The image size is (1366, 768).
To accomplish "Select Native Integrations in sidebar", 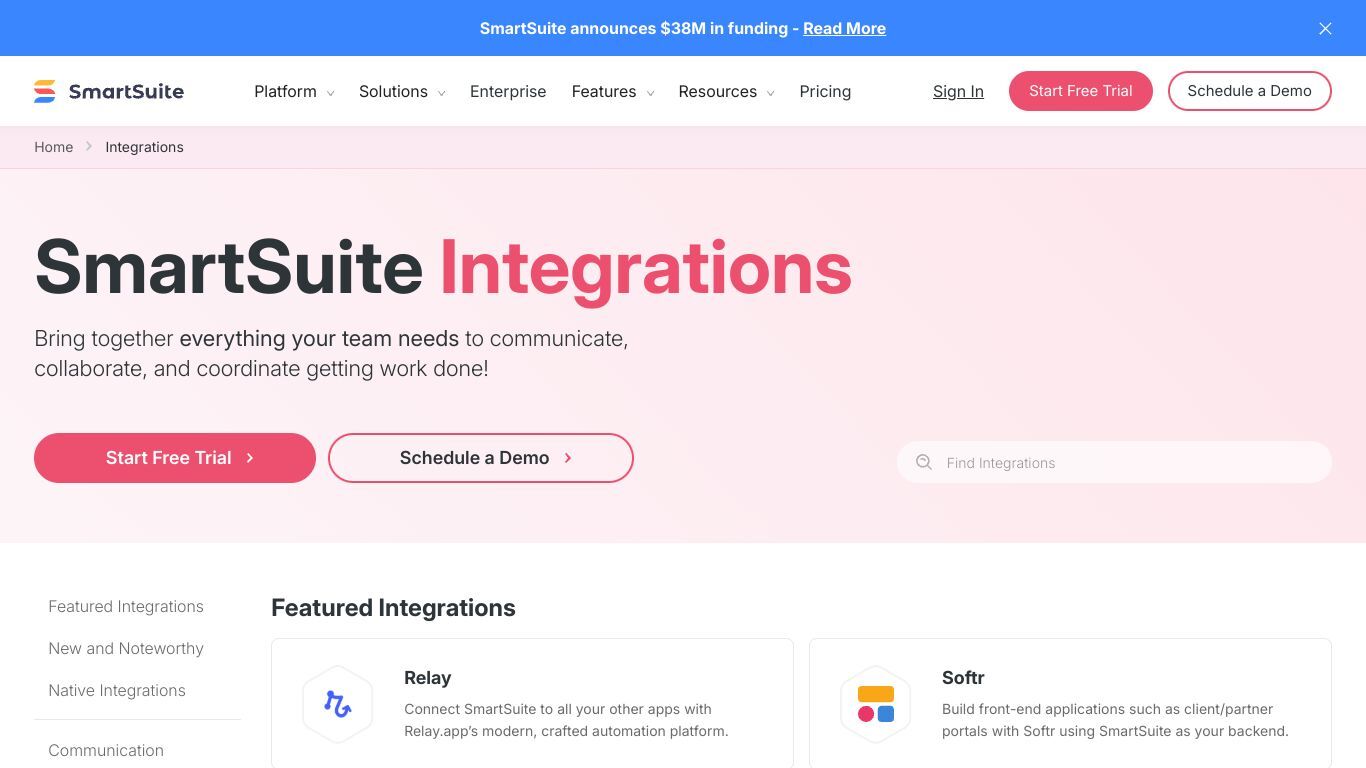I will pos(117,690).
